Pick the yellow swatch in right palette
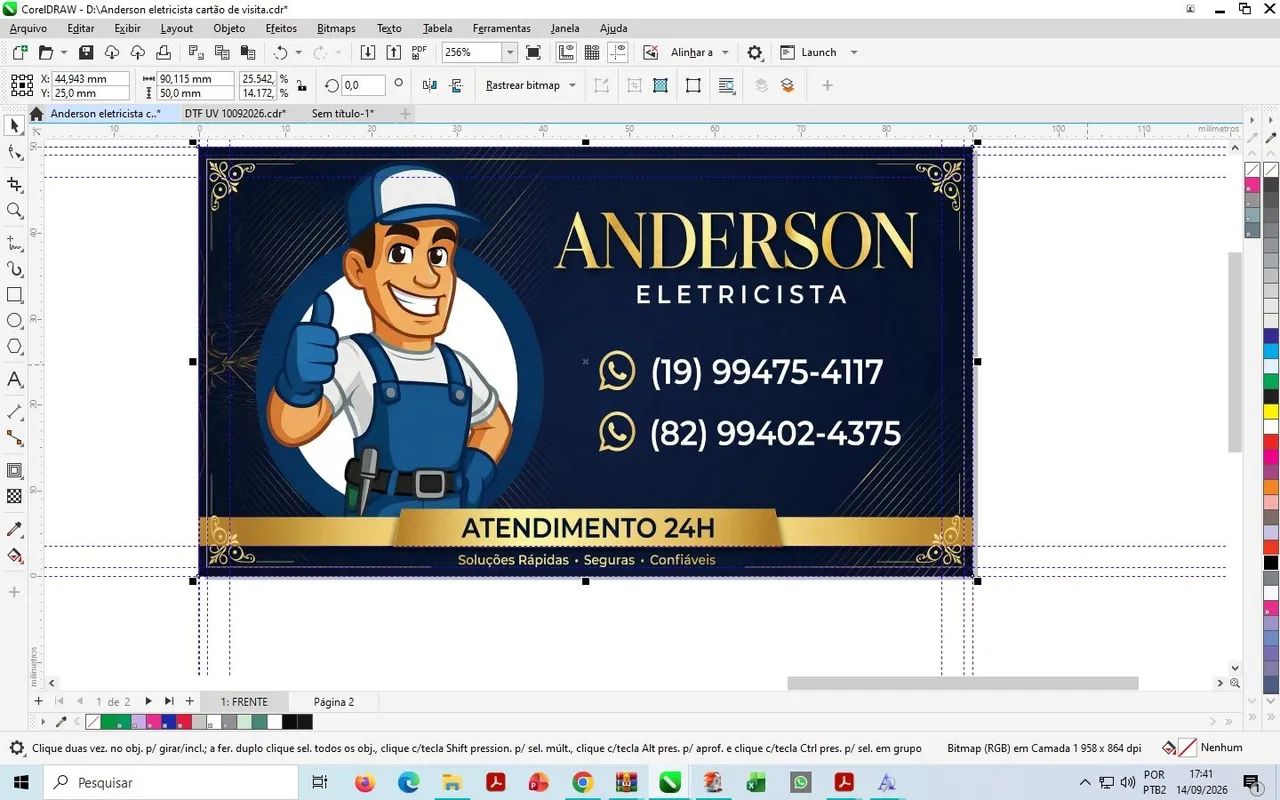Viewport: 1280px width, 800px height. click(1271, 411)
